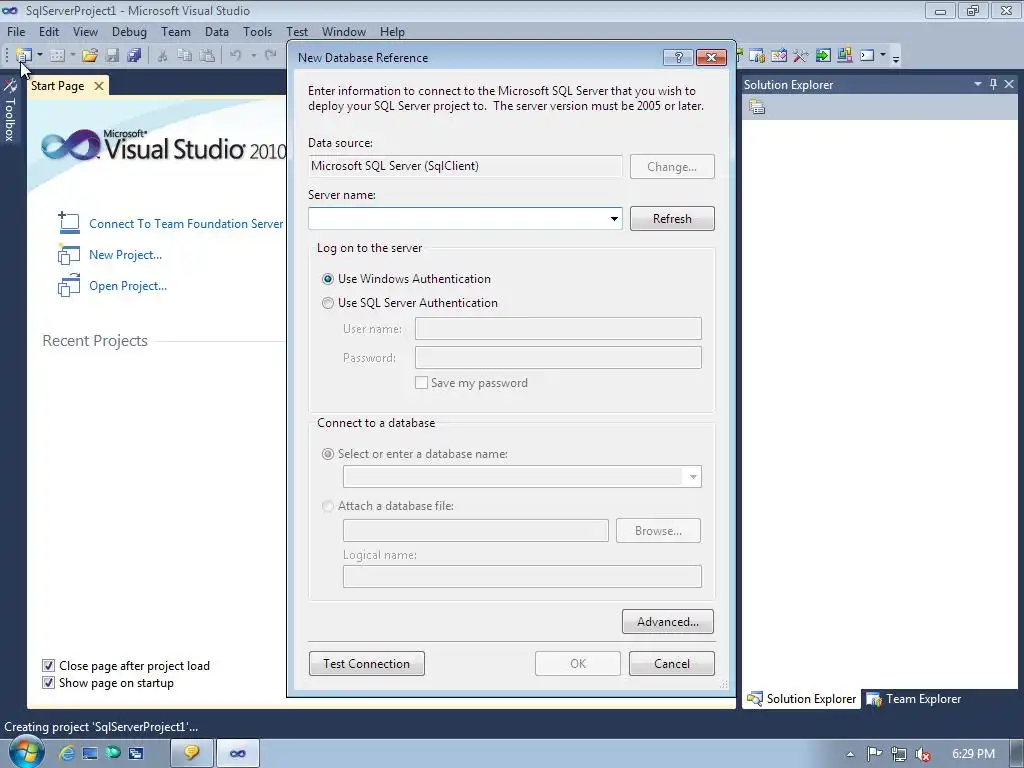Close the Start Page tab
Screen dimensions: 1024x768
click(x=99, y=86)
